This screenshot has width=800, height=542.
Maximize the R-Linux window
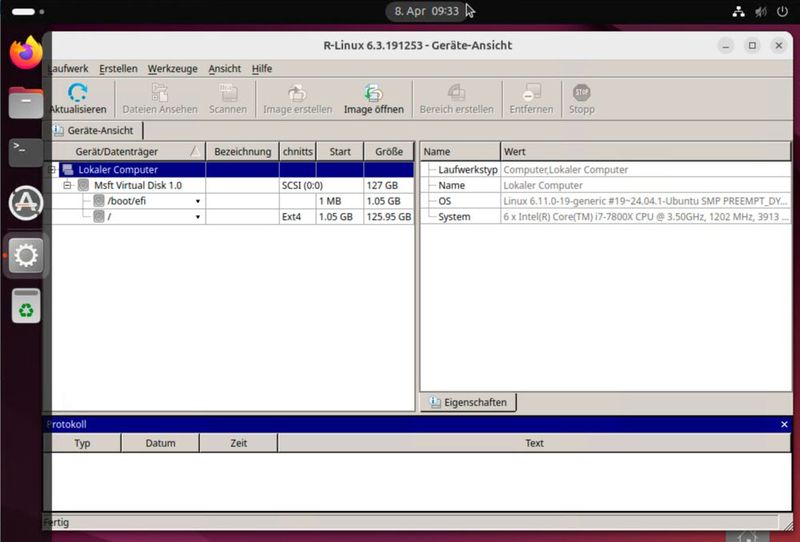(752, 45)
